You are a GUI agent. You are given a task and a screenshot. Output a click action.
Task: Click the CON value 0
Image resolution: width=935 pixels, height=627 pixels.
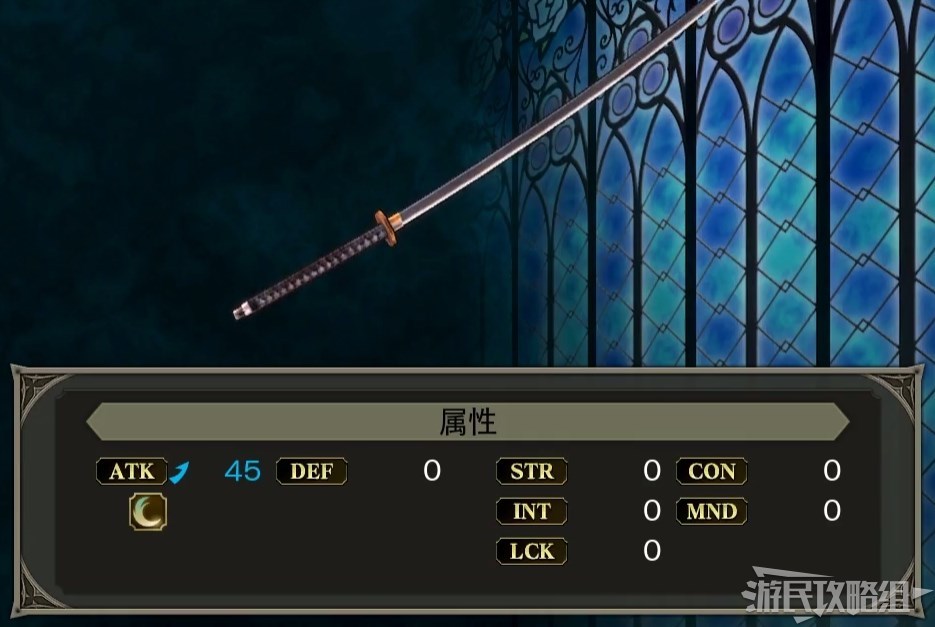click(x=832, y=471)
